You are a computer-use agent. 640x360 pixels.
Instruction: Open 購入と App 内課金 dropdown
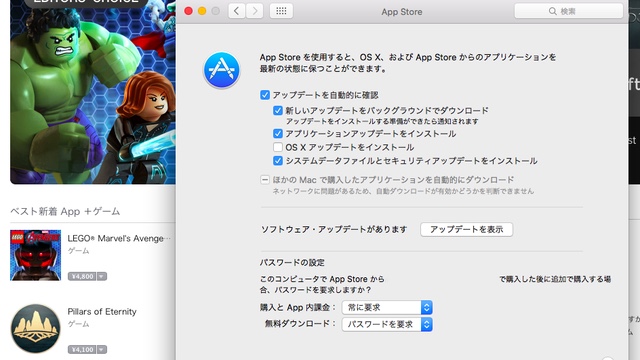[387, 307]
